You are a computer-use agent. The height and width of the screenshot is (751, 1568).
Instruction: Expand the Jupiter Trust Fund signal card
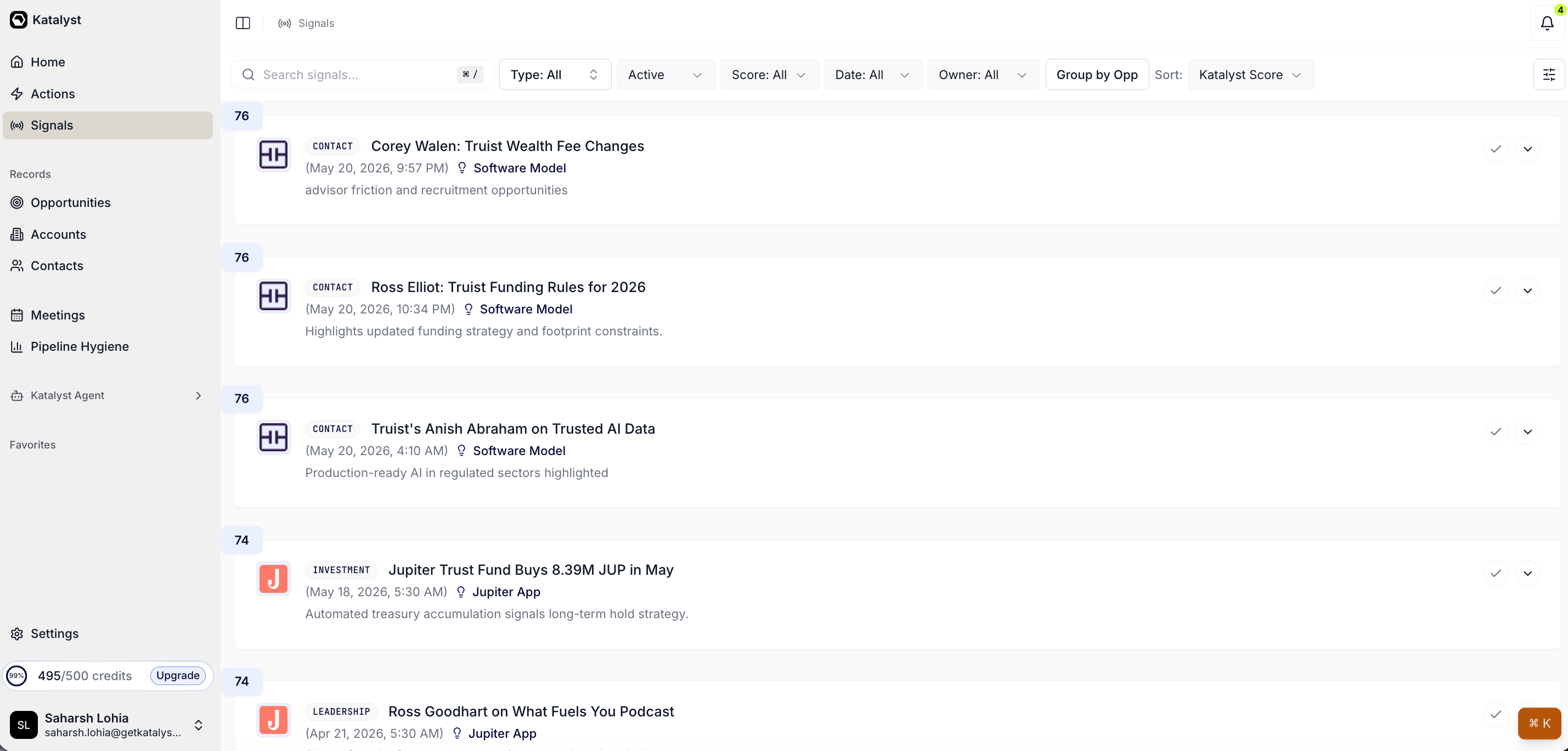tap(1527, 573)
